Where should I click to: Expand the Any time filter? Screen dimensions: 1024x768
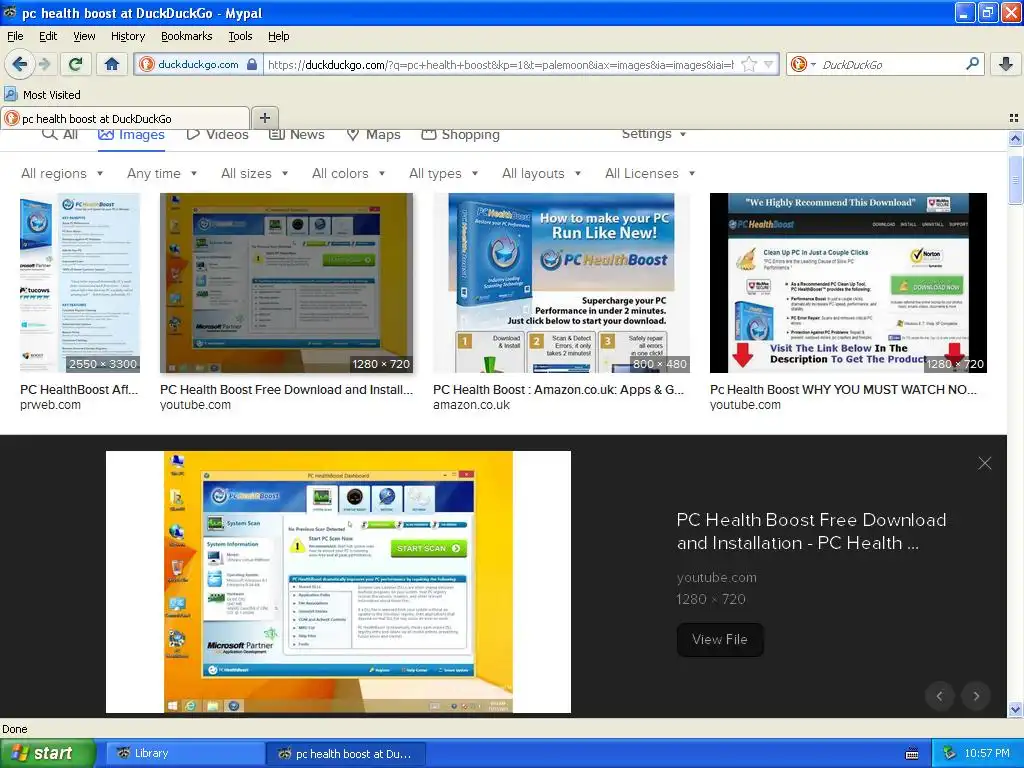point(162,173)
